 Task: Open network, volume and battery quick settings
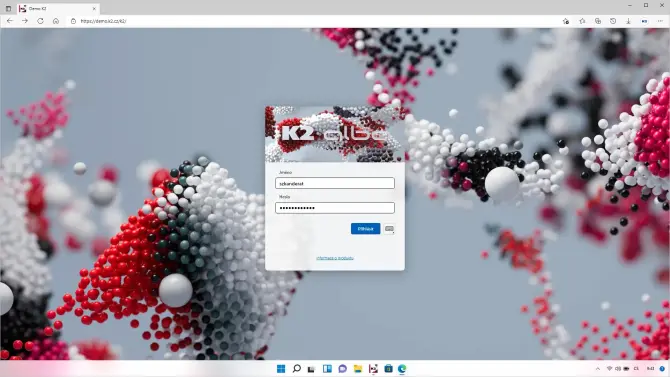[618, 368]
